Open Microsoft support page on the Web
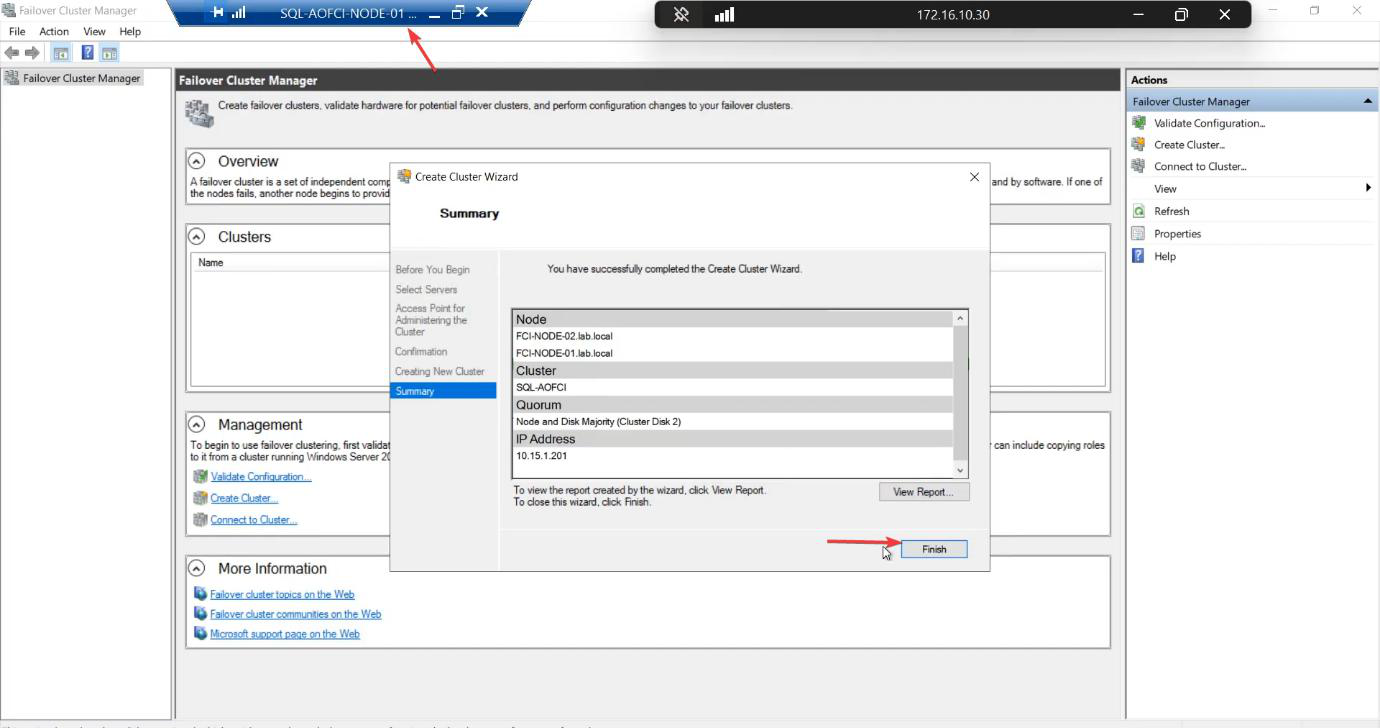The image size is (1380, 728). tap(285, 634)
